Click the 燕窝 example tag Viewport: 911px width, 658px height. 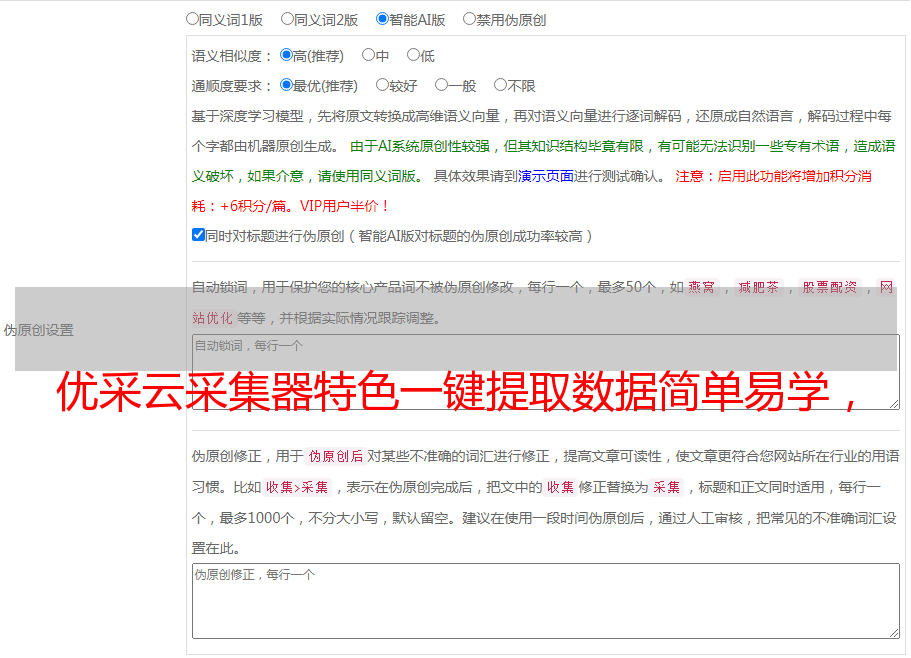[x=701, y=287]
